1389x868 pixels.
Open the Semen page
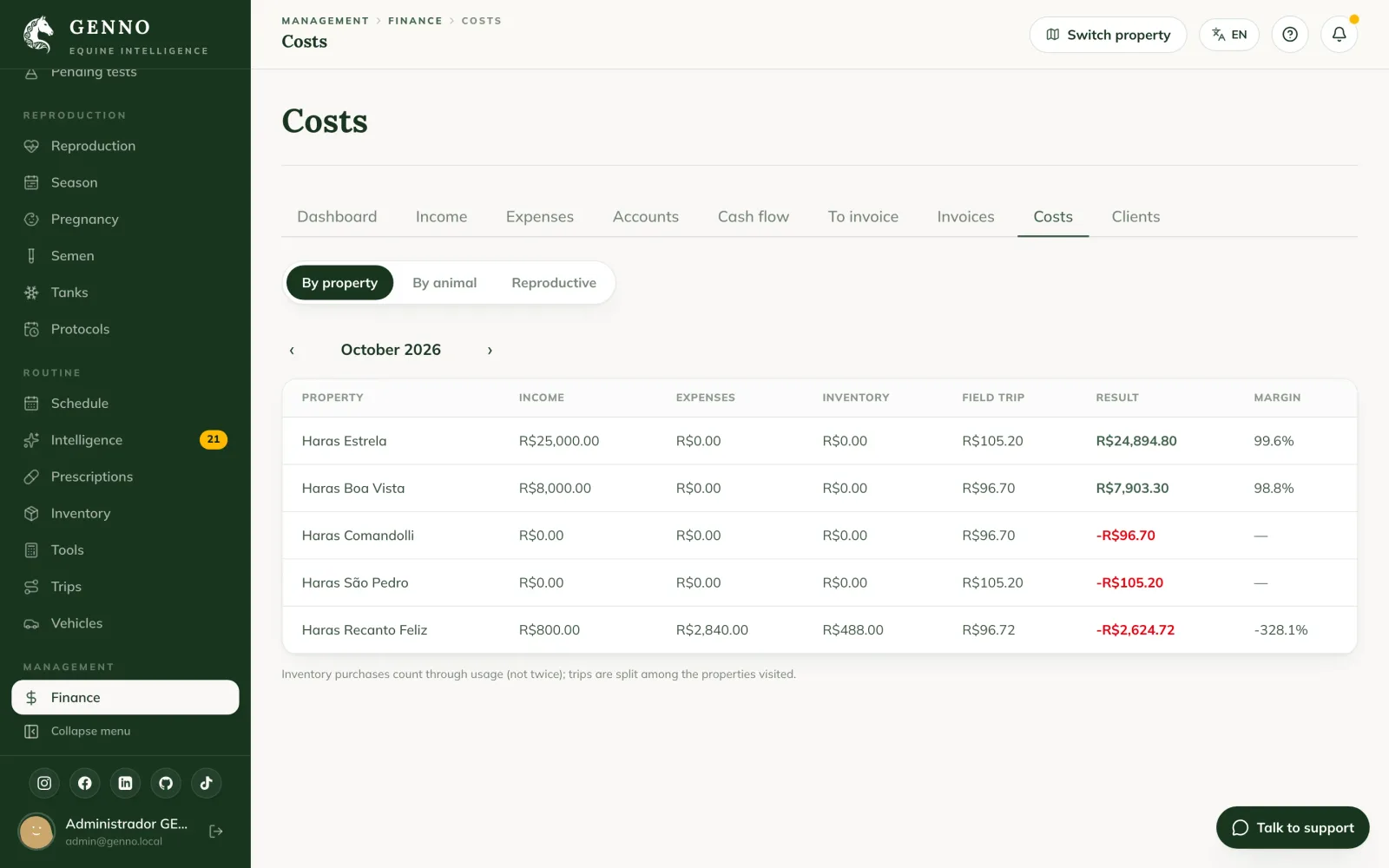tap(125, 256)
